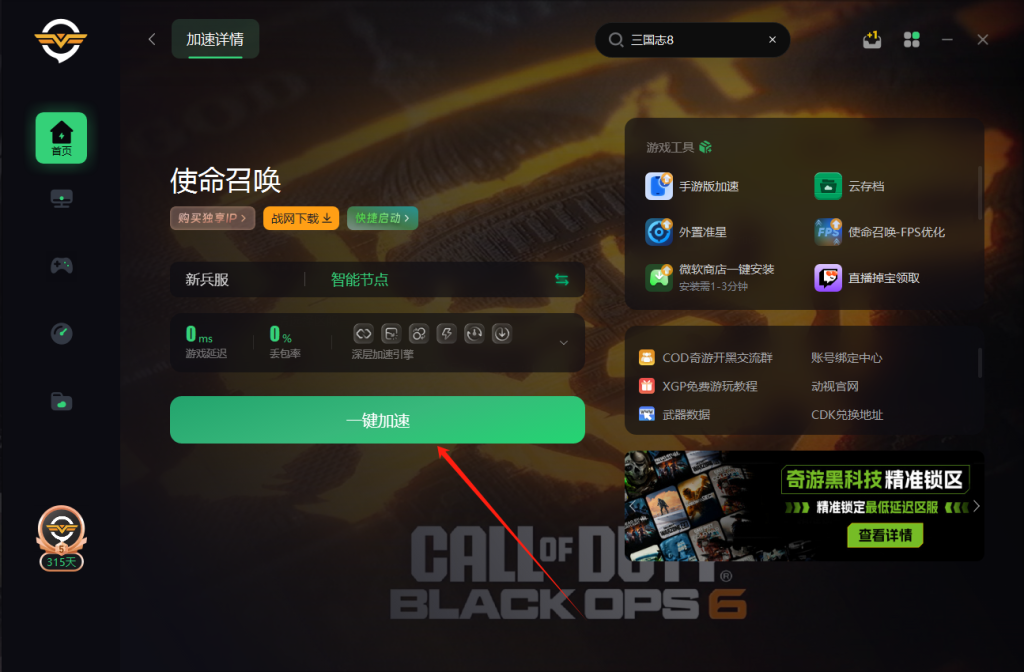Clear the 三国志8 search field
Image resolution: width=1024 pixels, height=672 pixels.
tap(773, 40)
